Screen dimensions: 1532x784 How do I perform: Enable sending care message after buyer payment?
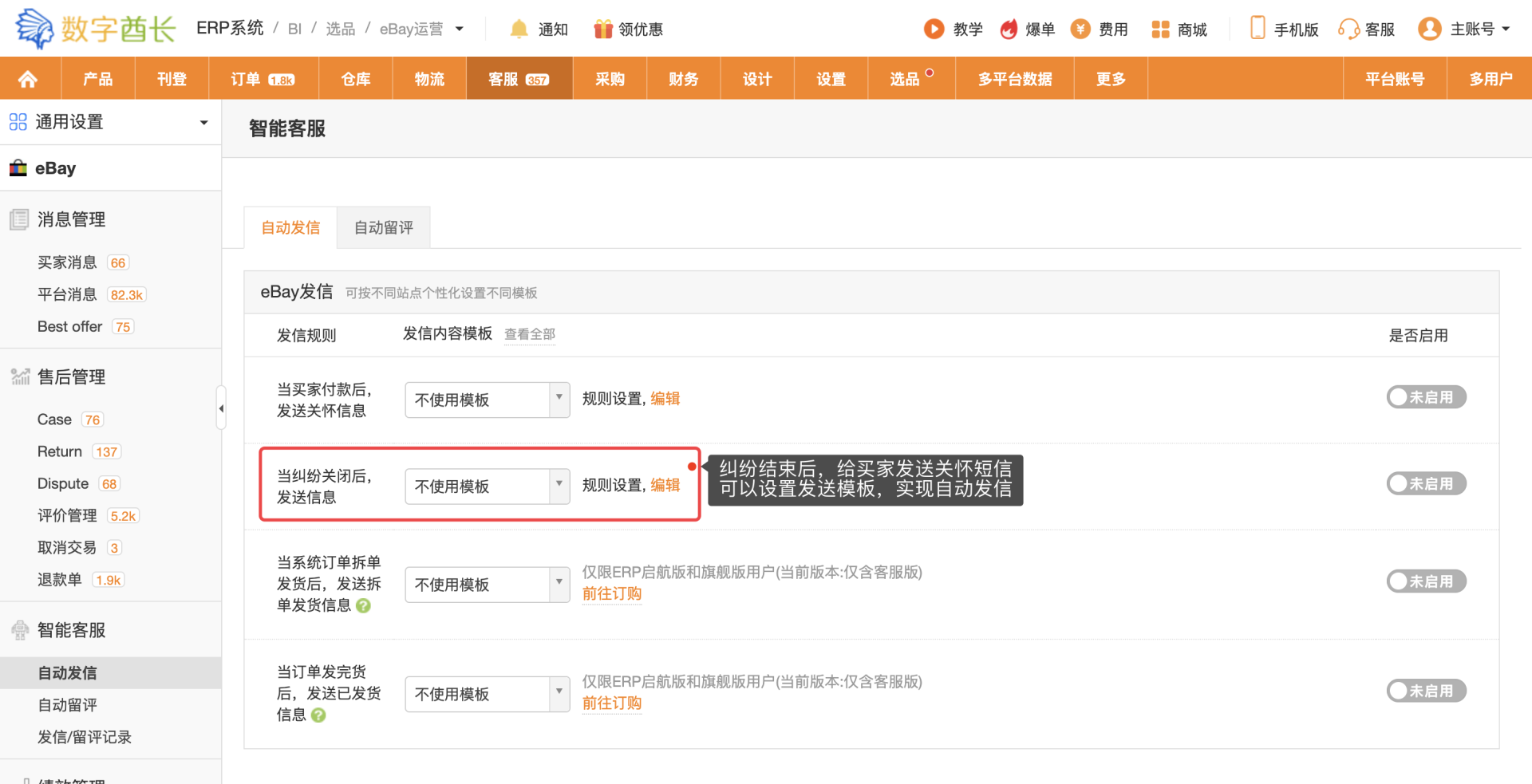[x=1427, y=396]
